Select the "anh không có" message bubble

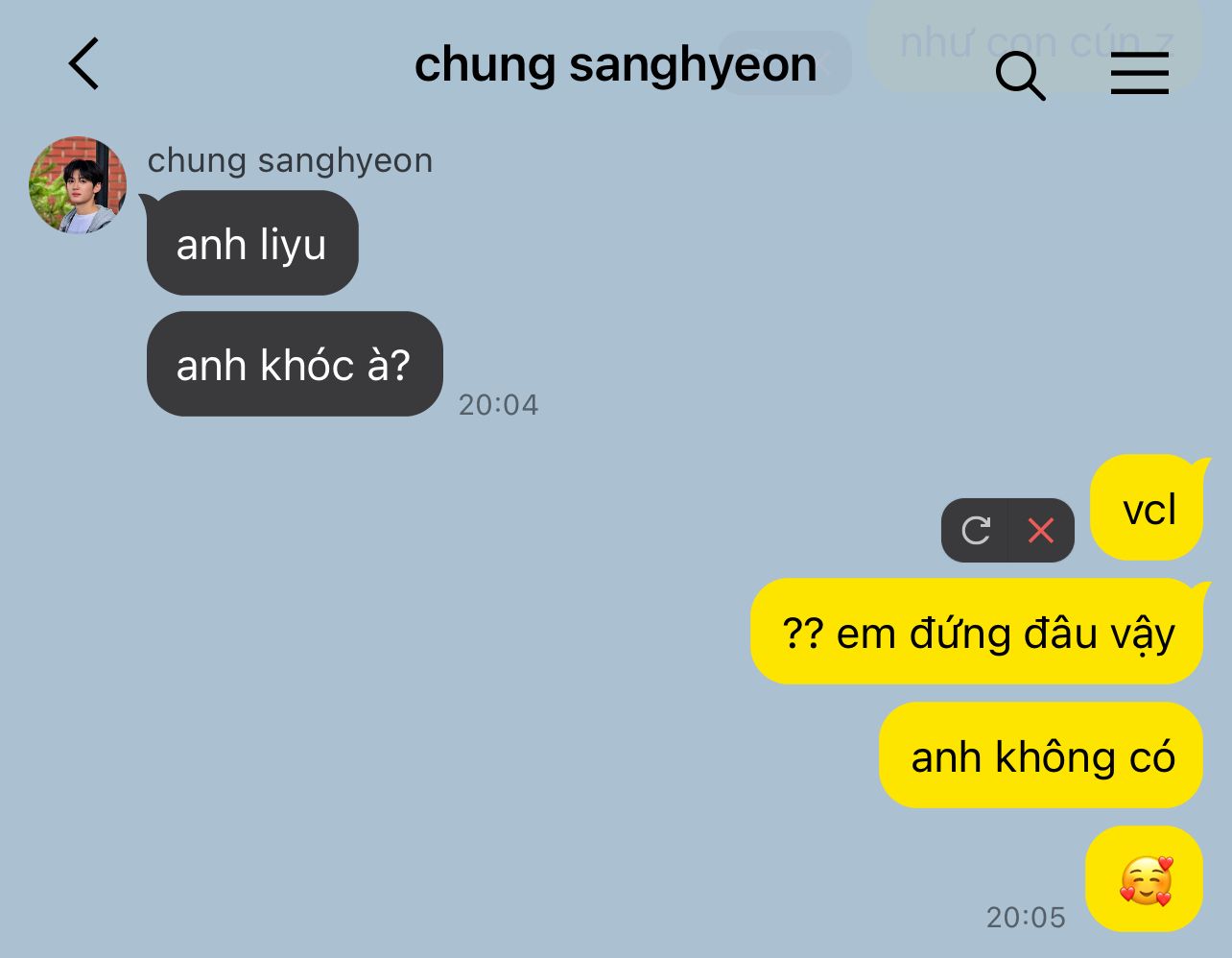click(1041, 755)
